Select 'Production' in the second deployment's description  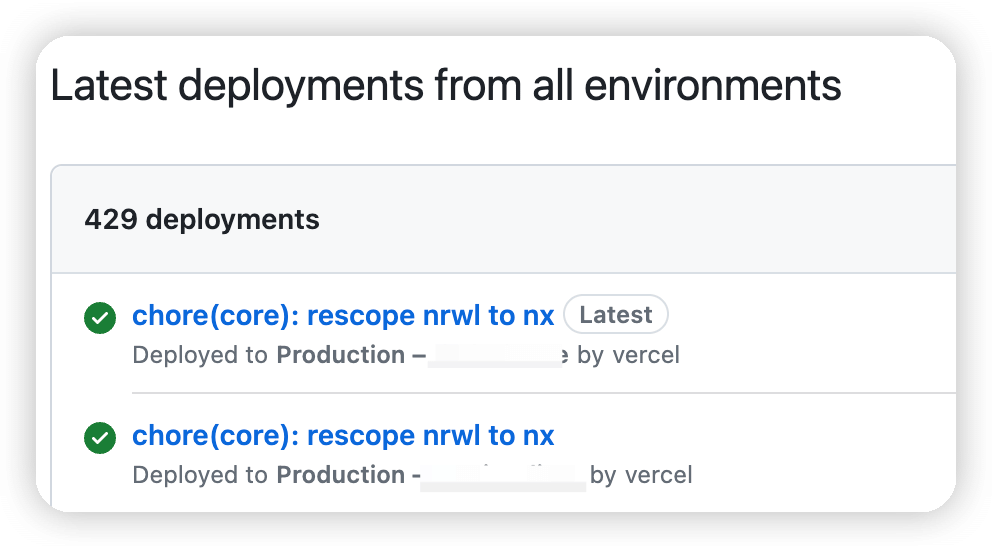pos(341,475)
